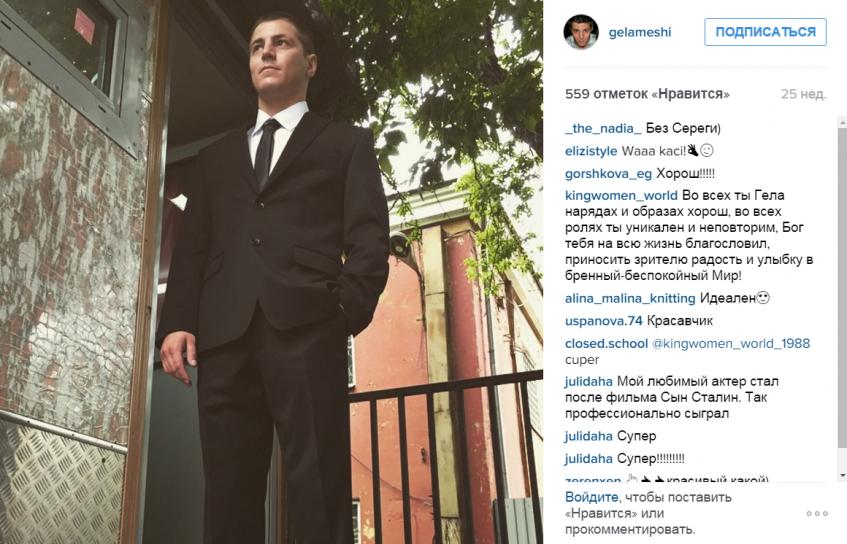Open the Войдите login link
The width and height of the screenshot is (847, 544).
point(591,497)
